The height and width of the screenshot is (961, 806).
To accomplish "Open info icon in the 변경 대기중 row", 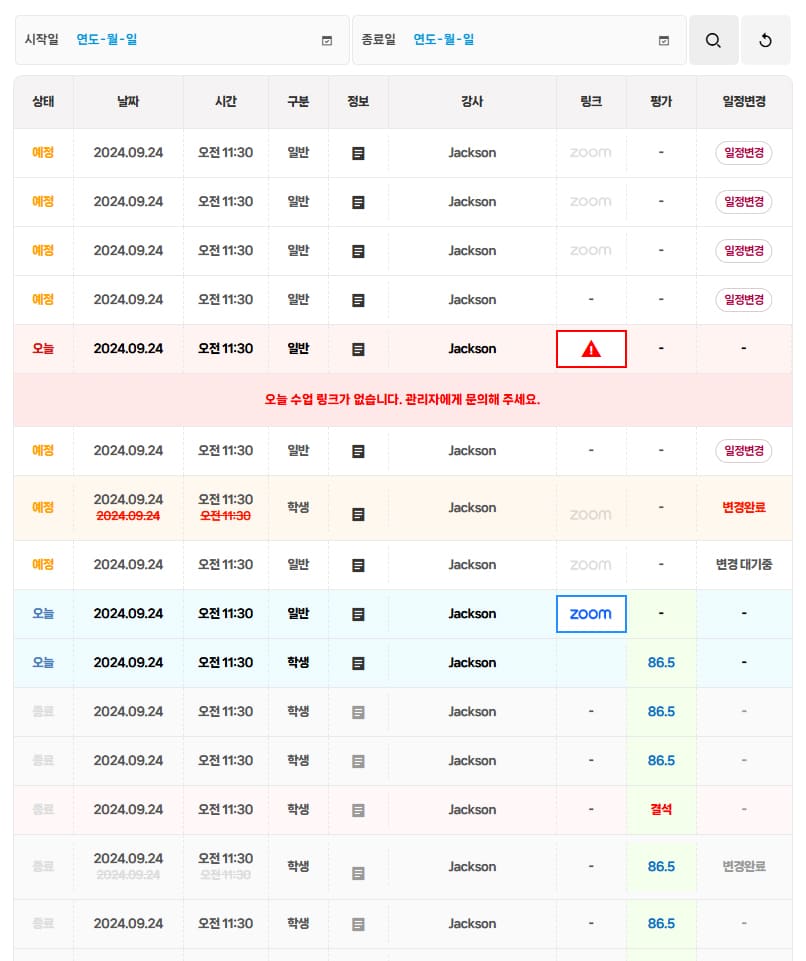I will coord(358,565).
